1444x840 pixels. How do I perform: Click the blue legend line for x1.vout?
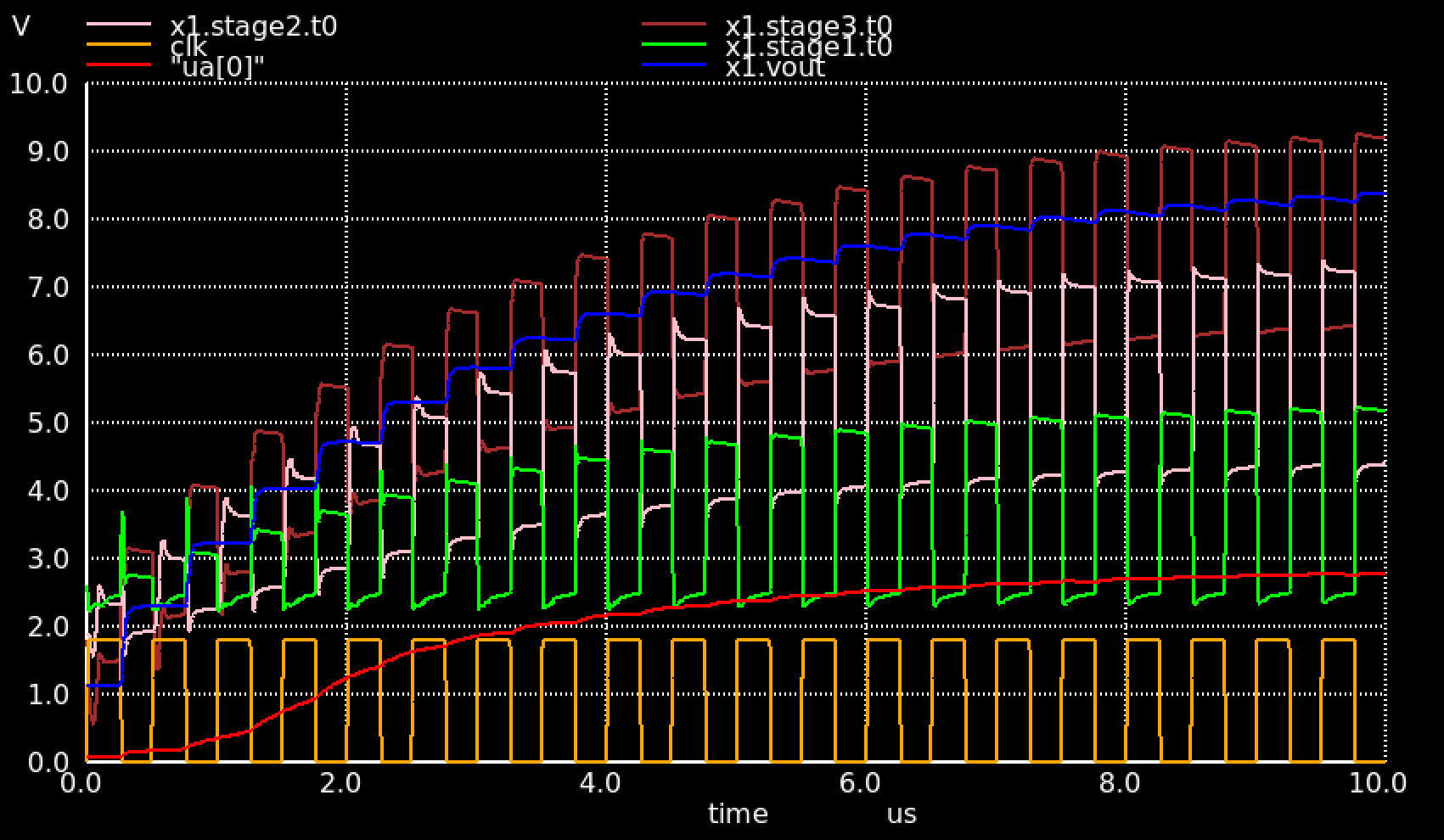[x=673, y=64]
